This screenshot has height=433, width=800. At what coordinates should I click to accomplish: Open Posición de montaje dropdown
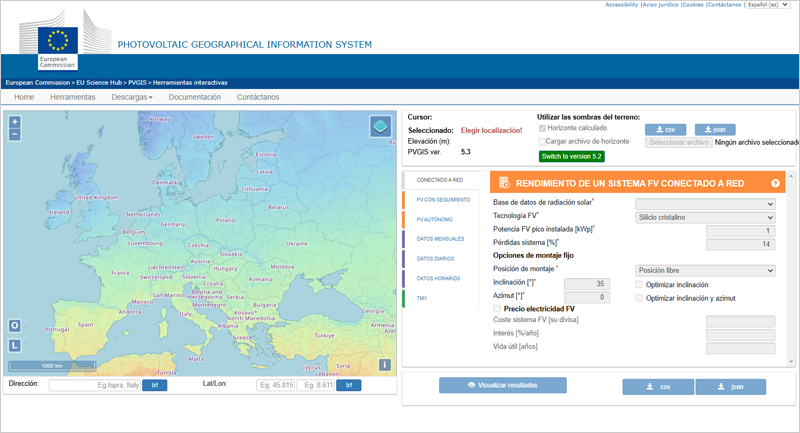pos(705,270)
